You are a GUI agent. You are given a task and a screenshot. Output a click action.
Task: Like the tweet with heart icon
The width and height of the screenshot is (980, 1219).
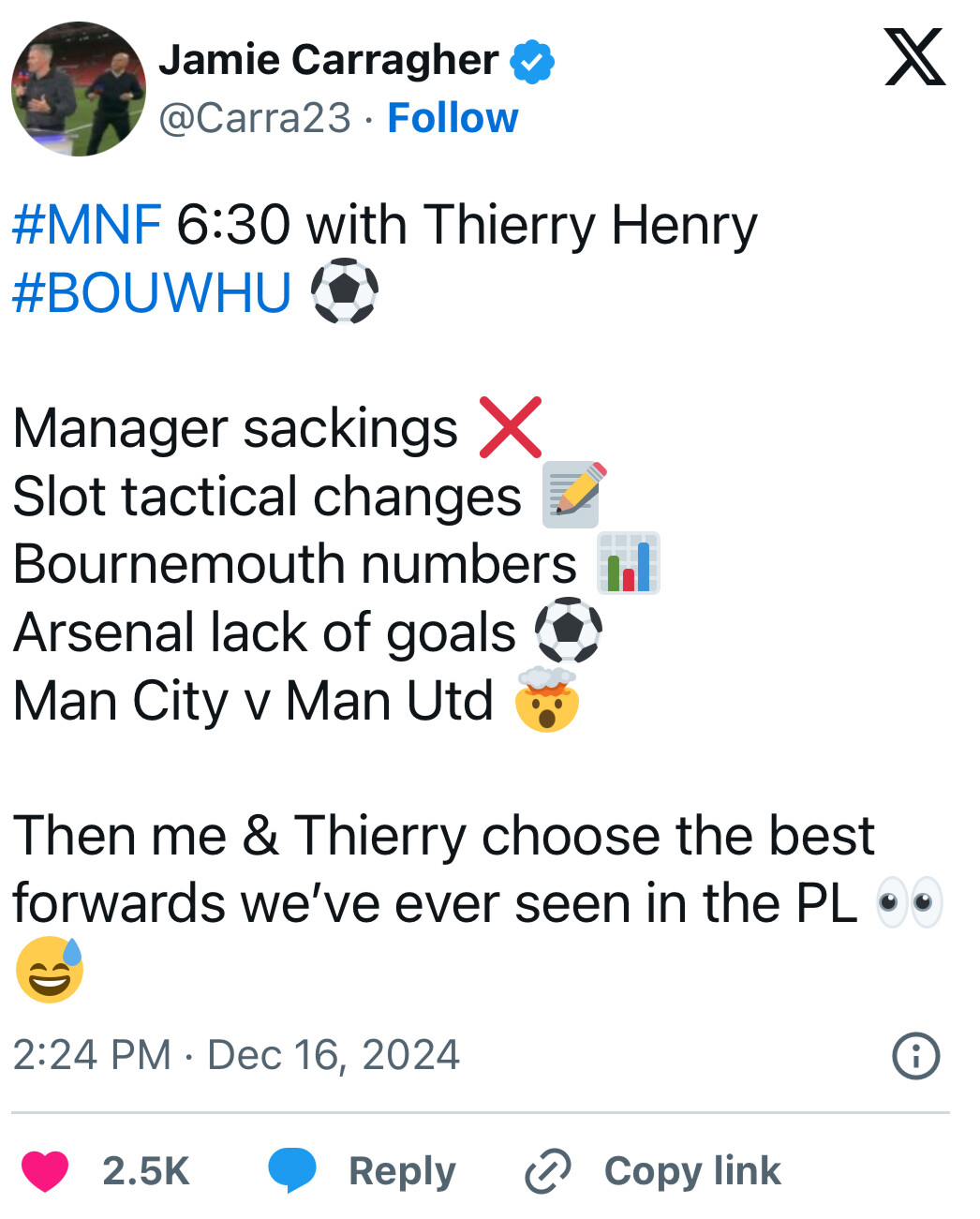[x=45, y=1171]
